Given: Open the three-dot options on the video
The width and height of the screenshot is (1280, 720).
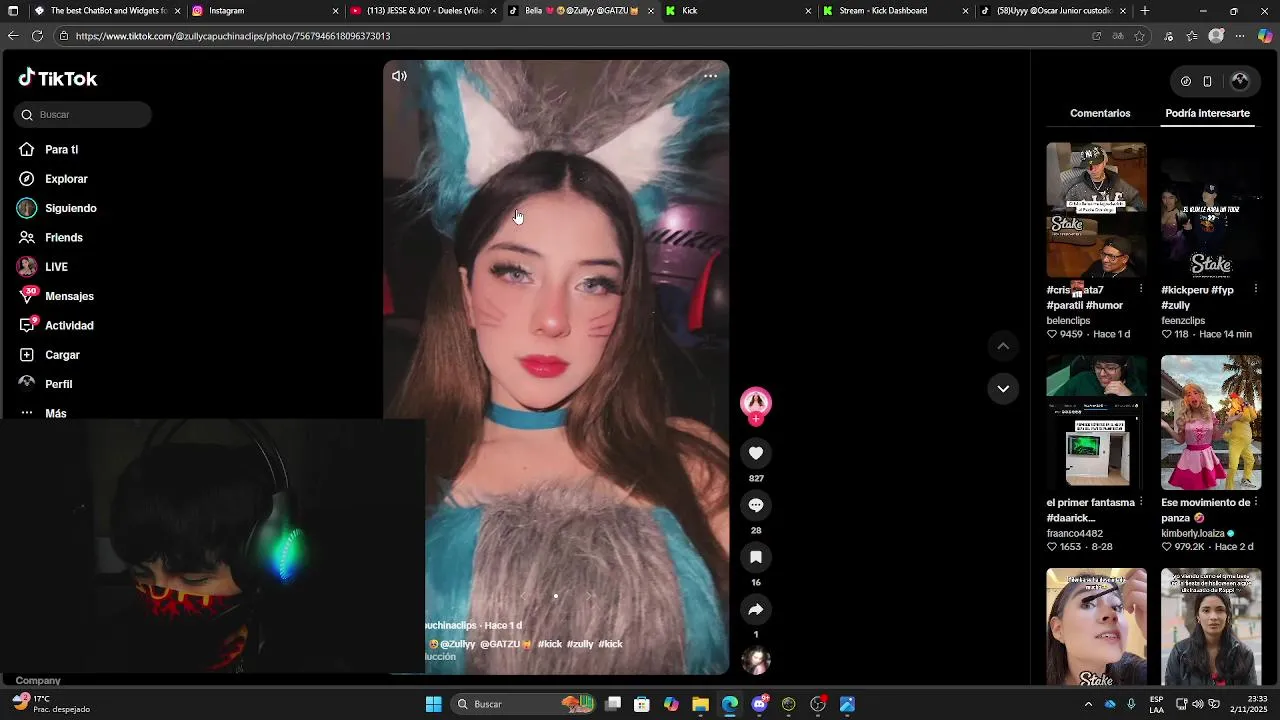Looking at the screenshot, I should tap(710, 76).
